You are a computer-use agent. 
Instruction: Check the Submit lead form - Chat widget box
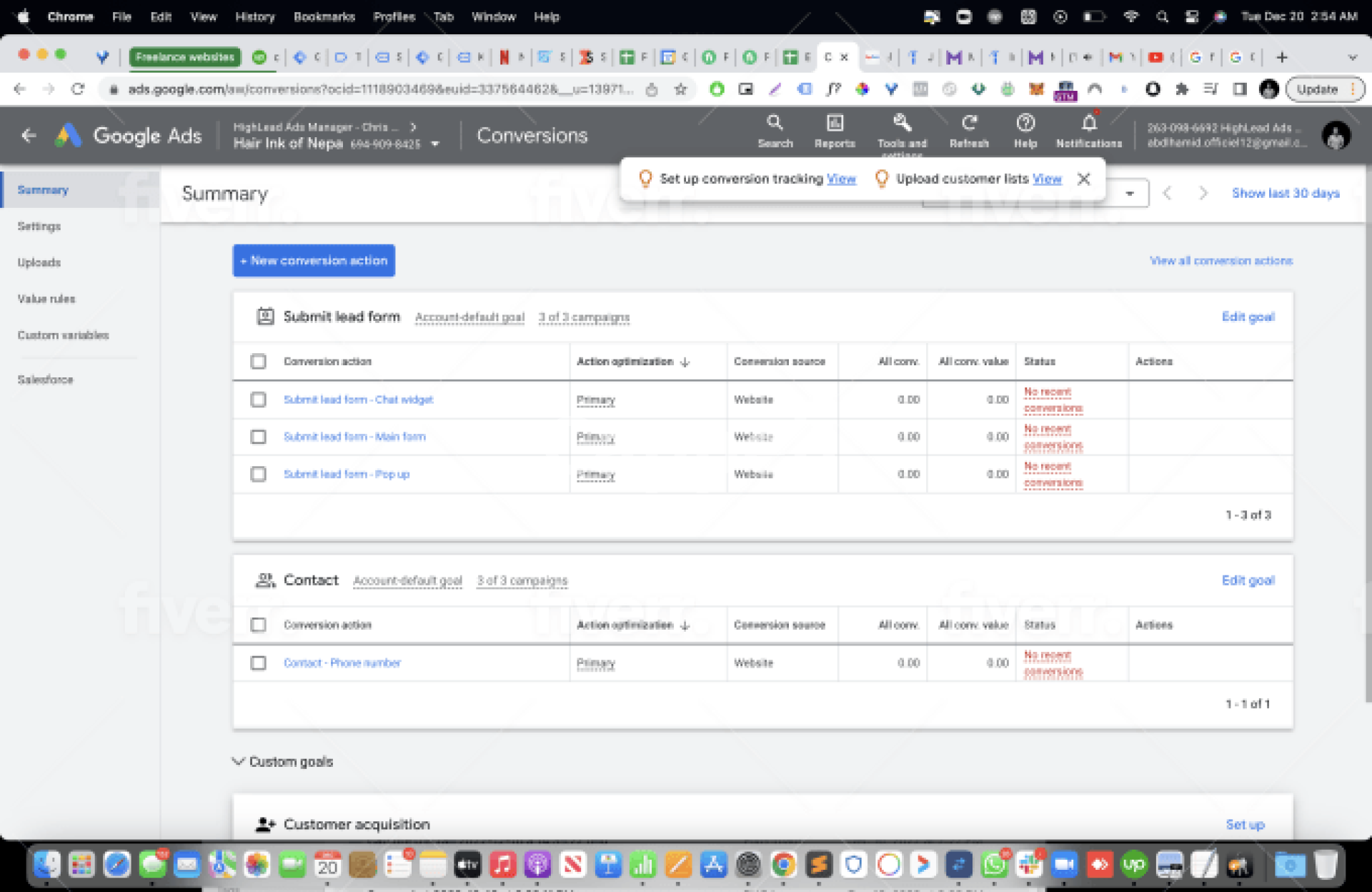coord(258,400)
